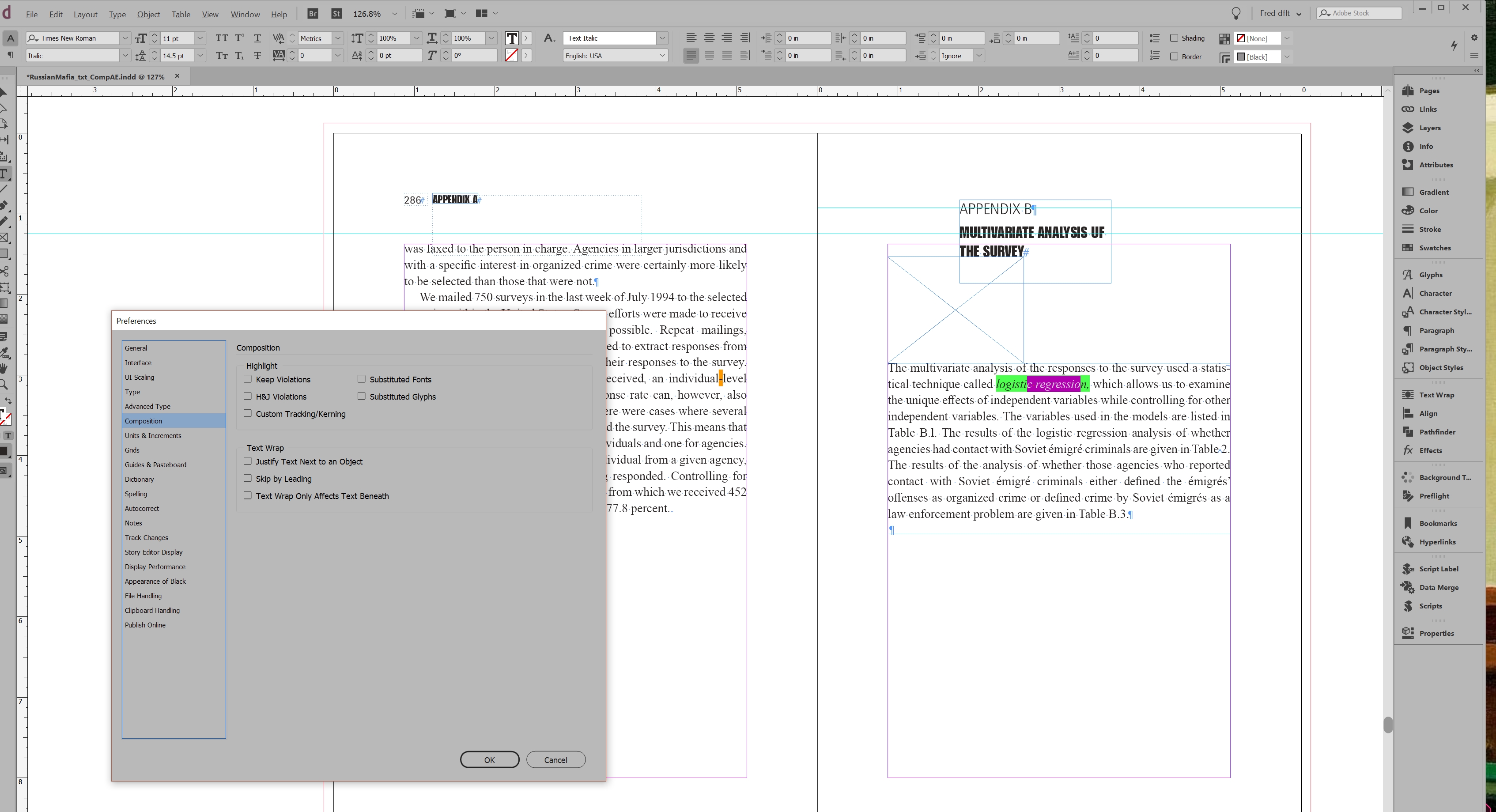Click the OK button to confirm
Viewport: 1496px width, 812px height.
[x=489, y=760]
